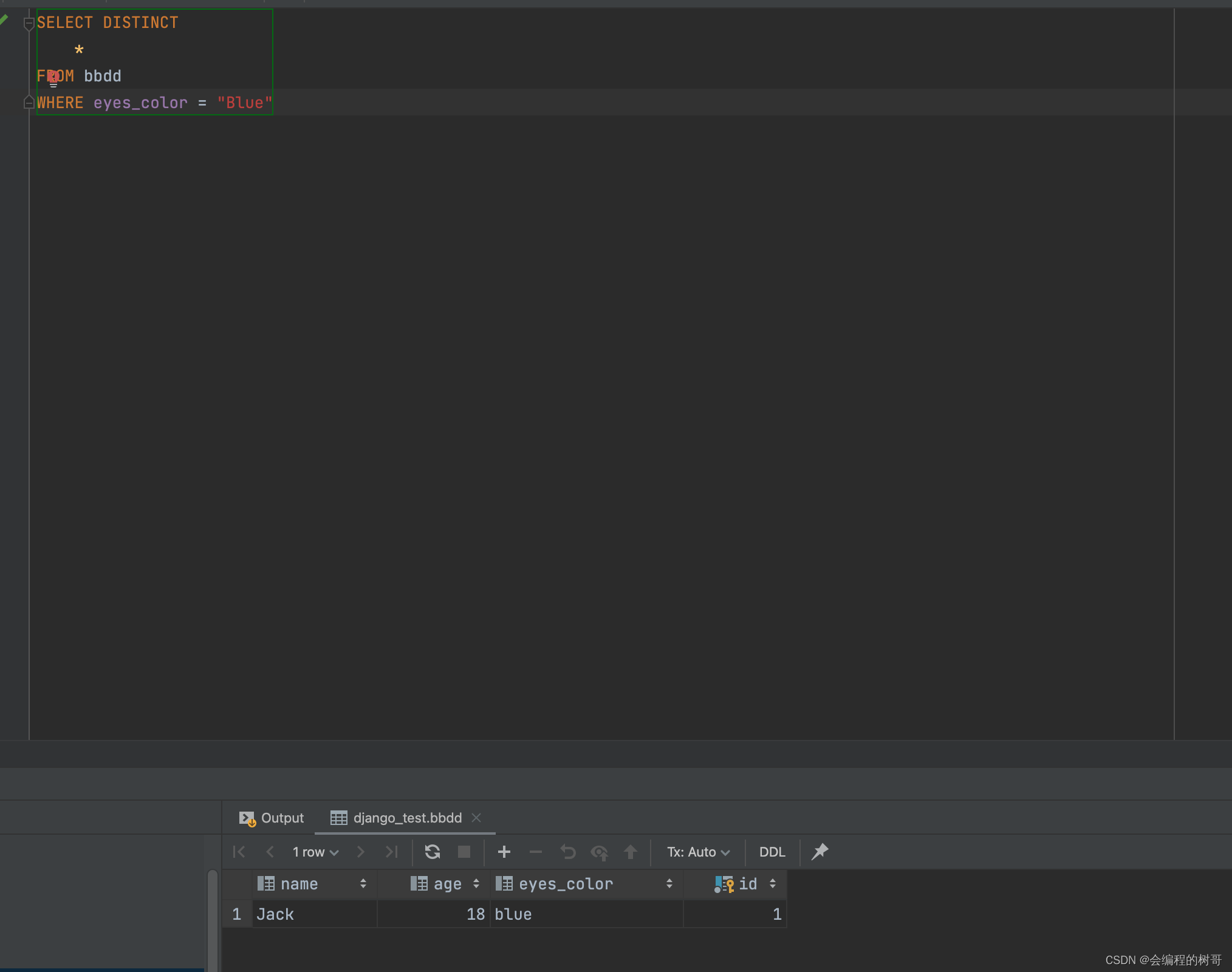
Task: Click the left panel vertical scrollbar
Action: point(212,920)
